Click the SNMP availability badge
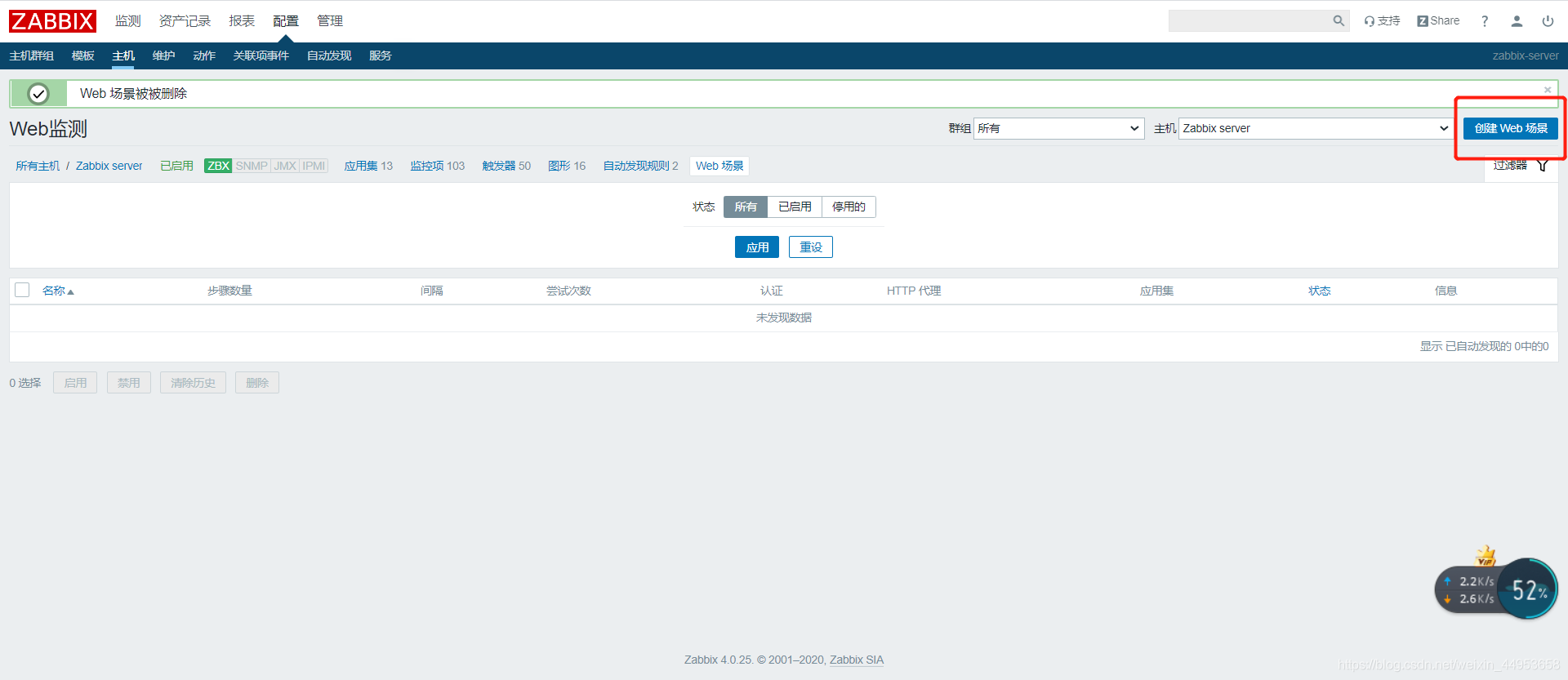The width and height of the screenshot is (1568, 680). [x=252, y=166]
